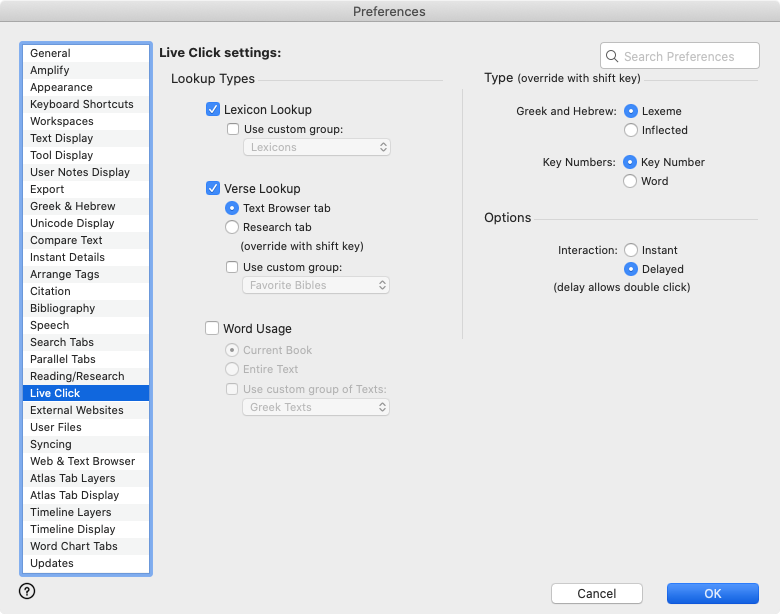Click the Cancel button

[x=596, y=593]
